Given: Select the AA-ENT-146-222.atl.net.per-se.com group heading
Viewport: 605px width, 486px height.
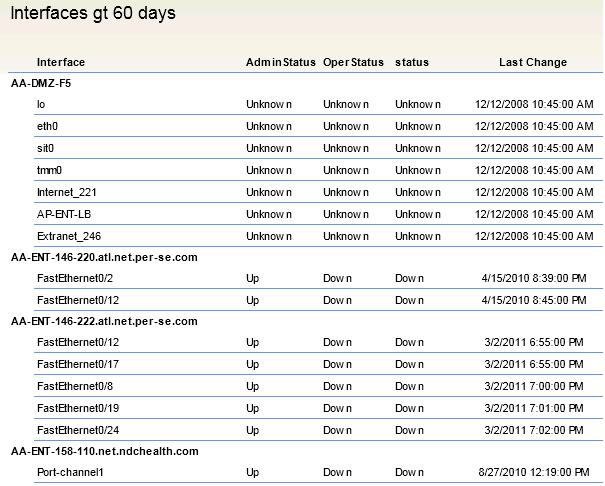Looking at the screenshot, I should (x=104, y=321).
